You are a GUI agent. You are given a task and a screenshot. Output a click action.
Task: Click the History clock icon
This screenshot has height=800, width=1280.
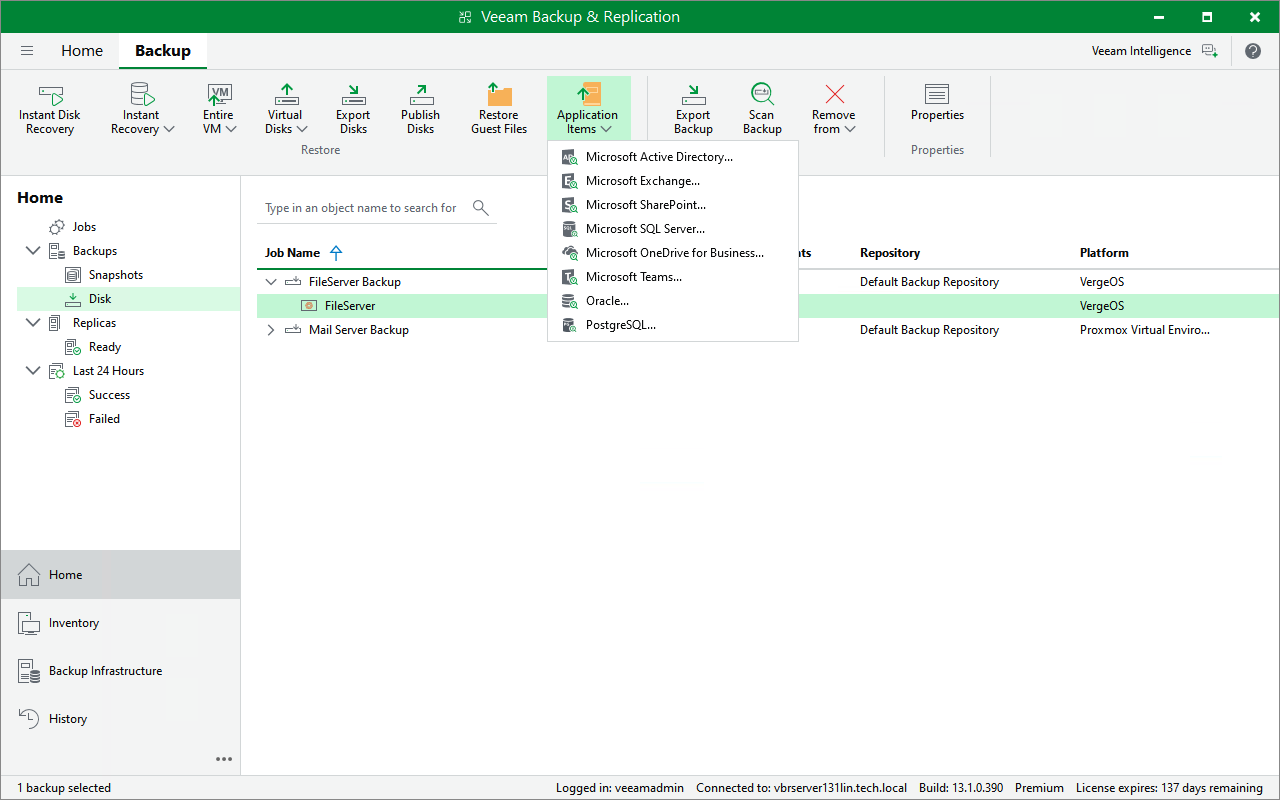tap(29, 719)
